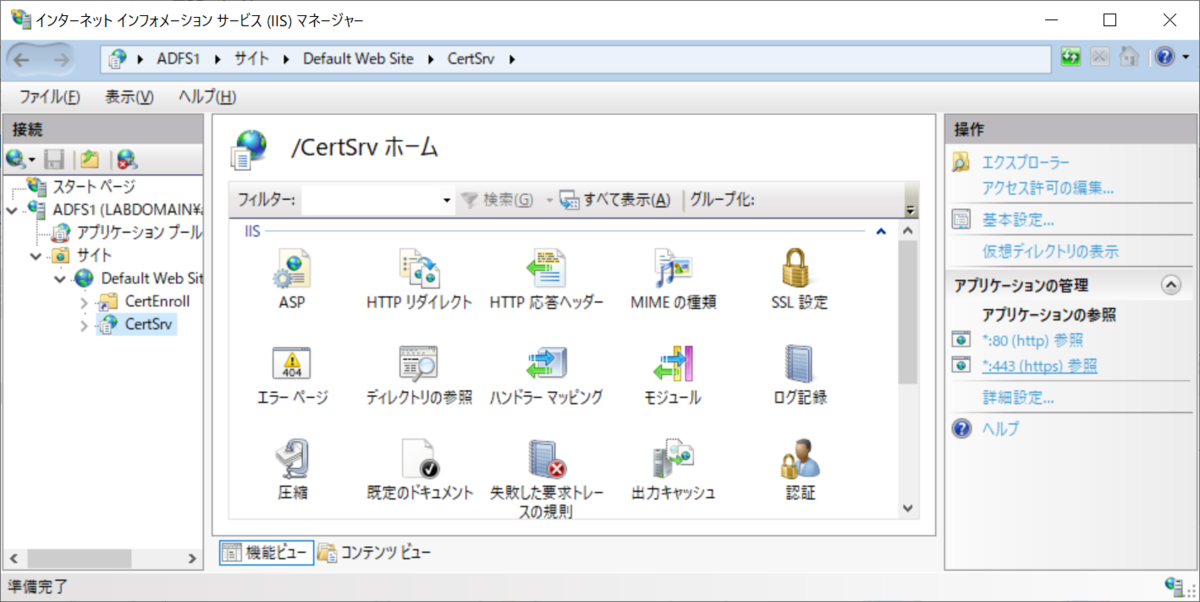This screenshot has height=602, width=1200.
Task: Click the save icon in connections toolbar
Action: pyautogui.click(x=56, y=159)
